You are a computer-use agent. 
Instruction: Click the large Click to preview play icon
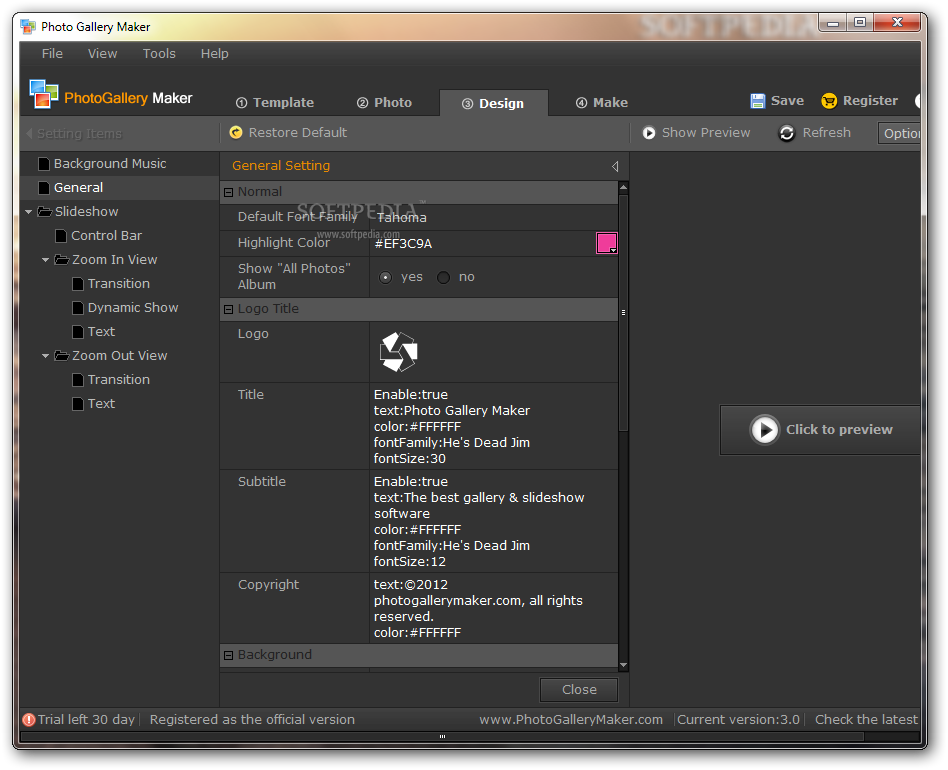tap(764, 430)
